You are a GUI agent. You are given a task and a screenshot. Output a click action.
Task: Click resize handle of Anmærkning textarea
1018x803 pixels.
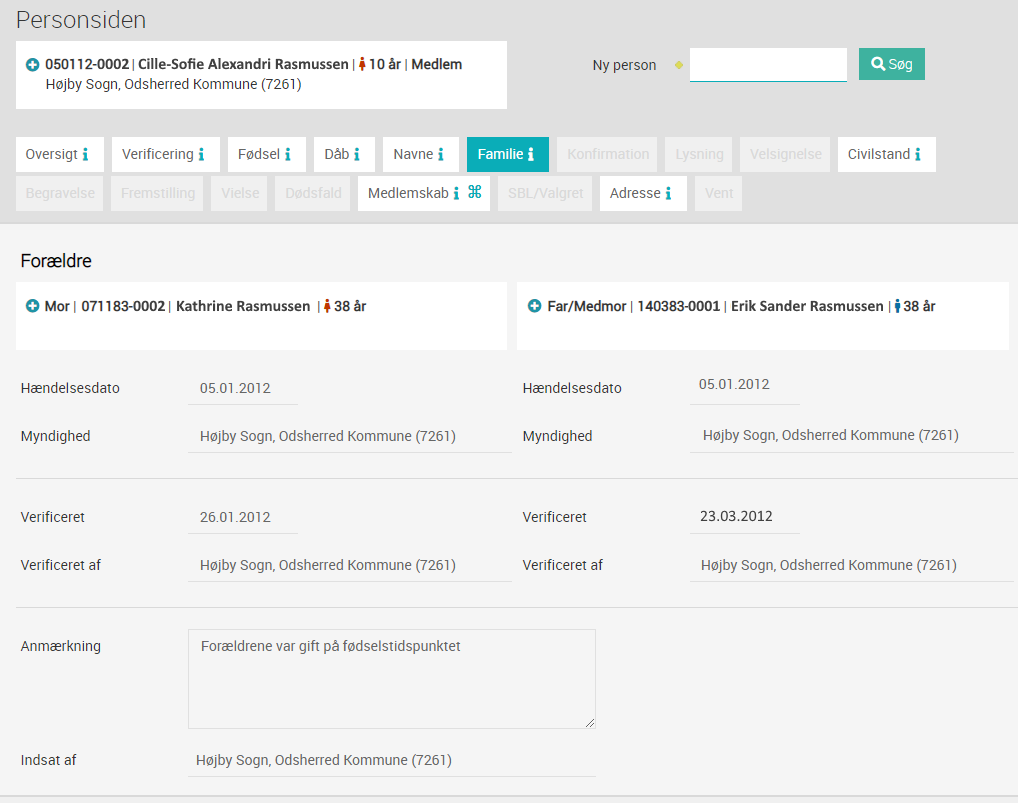point(590,723)
